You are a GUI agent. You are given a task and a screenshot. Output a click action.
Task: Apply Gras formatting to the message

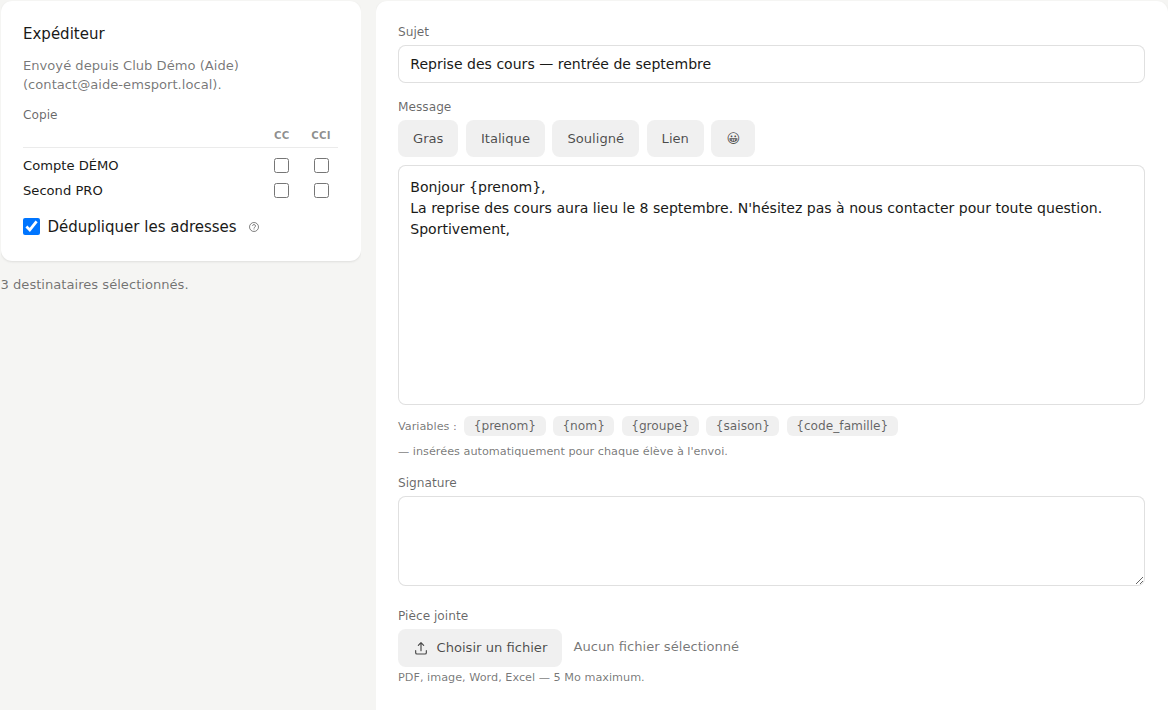pos(428,139)
